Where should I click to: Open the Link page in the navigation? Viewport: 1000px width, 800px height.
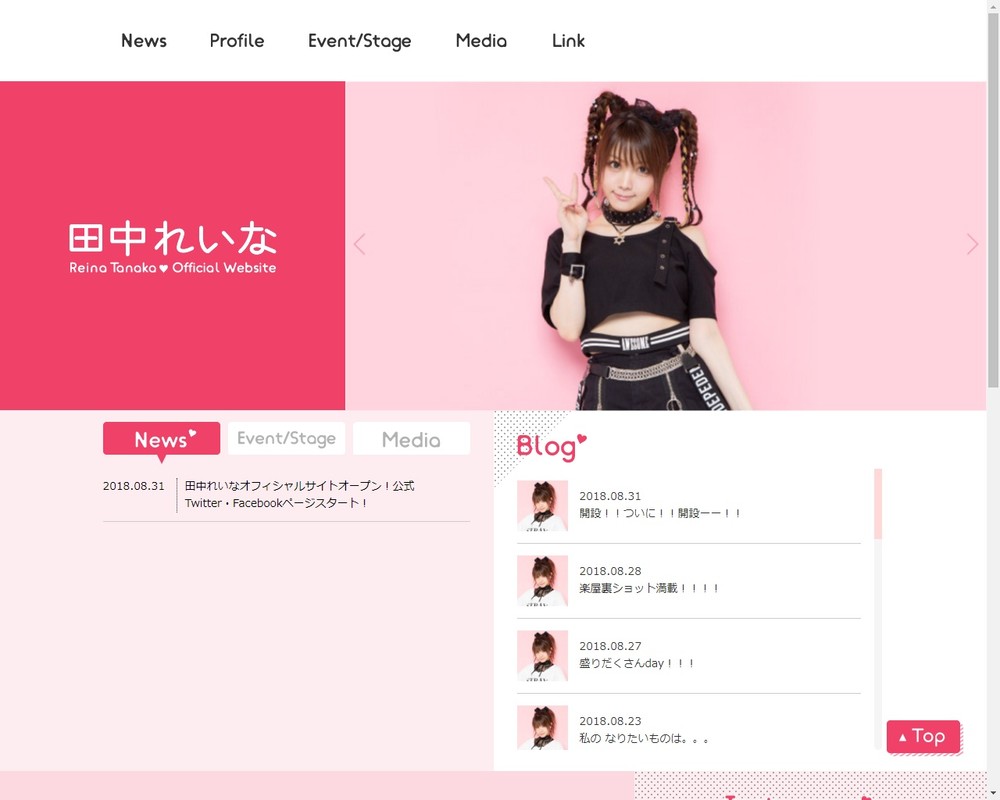coord(568,41)
